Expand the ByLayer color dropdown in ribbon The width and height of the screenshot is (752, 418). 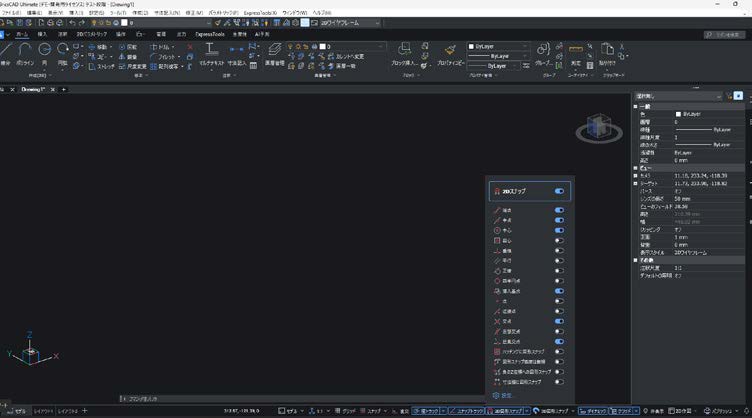click(523, 46)
